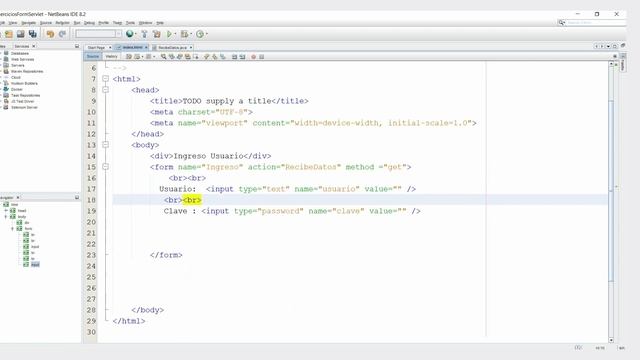Undo the last edit via toolbar

[x=50, y=34]
